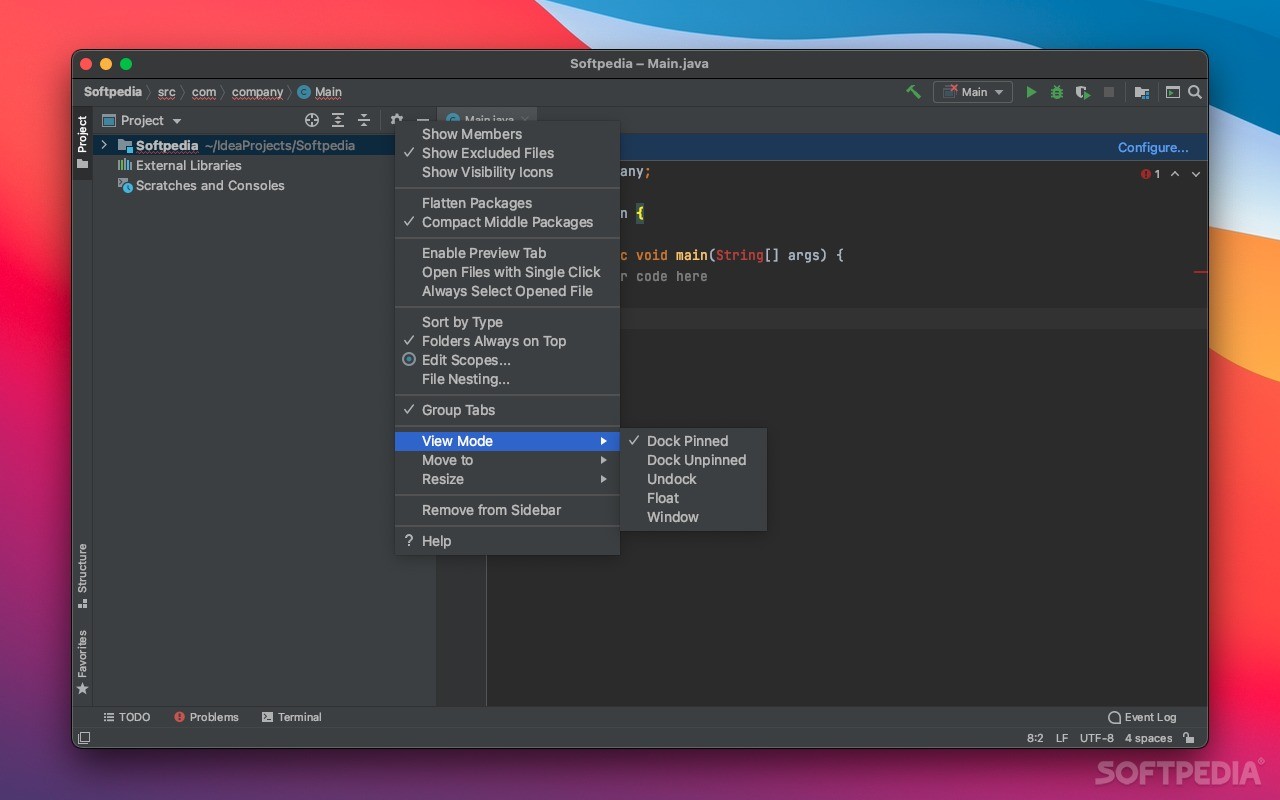Select Scratches and Consoles tree item
The image size is (1280, 800).
click(x=210, y=185)
